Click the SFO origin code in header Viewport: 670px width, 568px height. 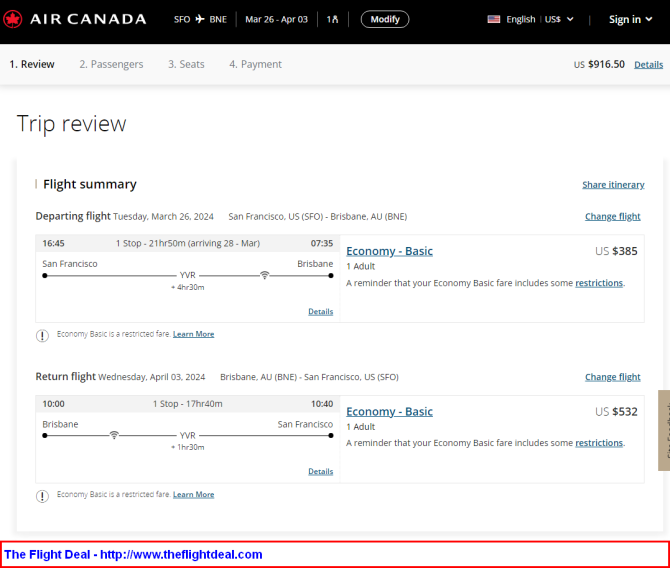[x=182, y=19]
